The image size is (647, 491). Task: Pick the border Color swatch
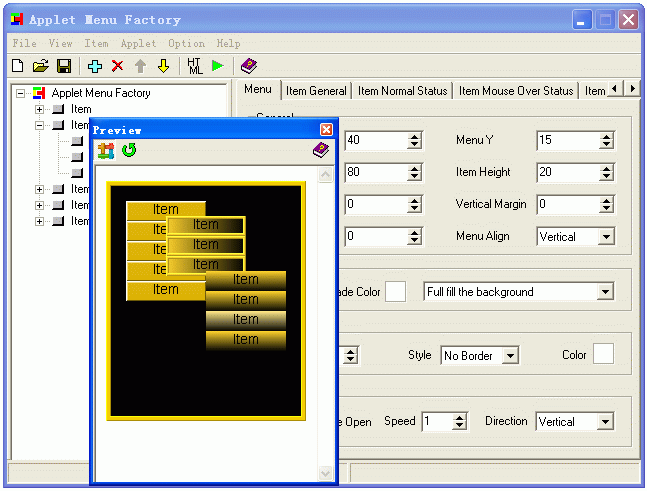point(603,354)
